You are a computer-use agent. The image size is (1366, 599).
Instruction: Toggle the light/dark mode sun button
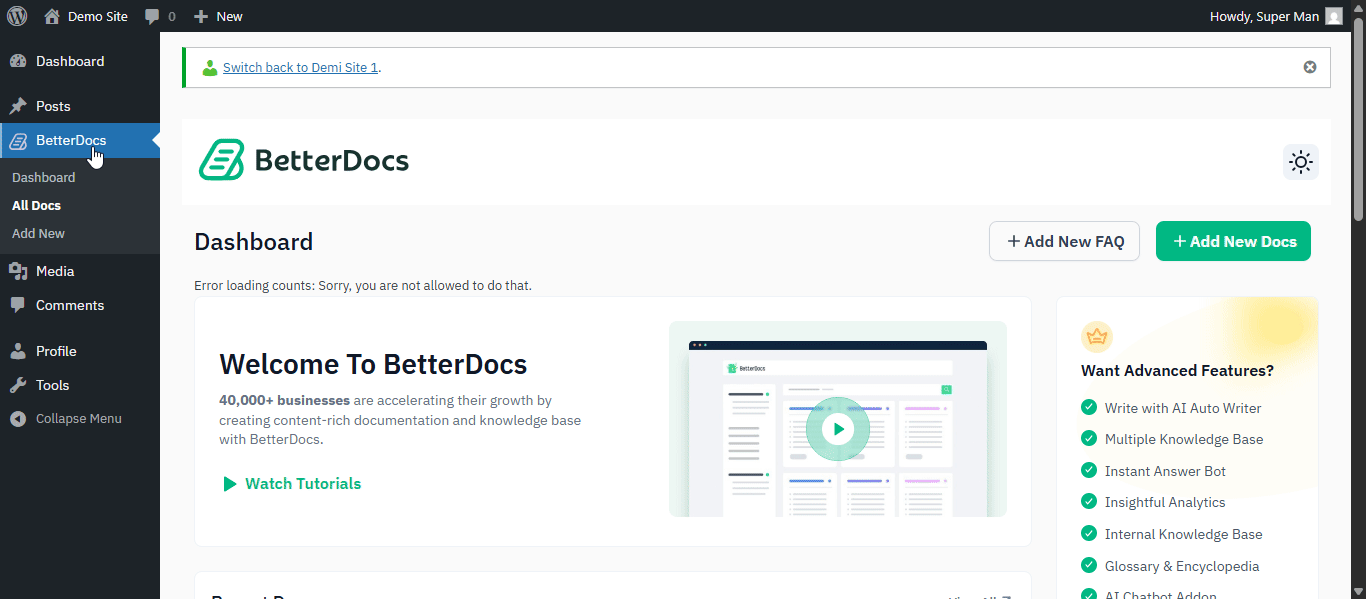tap(1301, 162)
